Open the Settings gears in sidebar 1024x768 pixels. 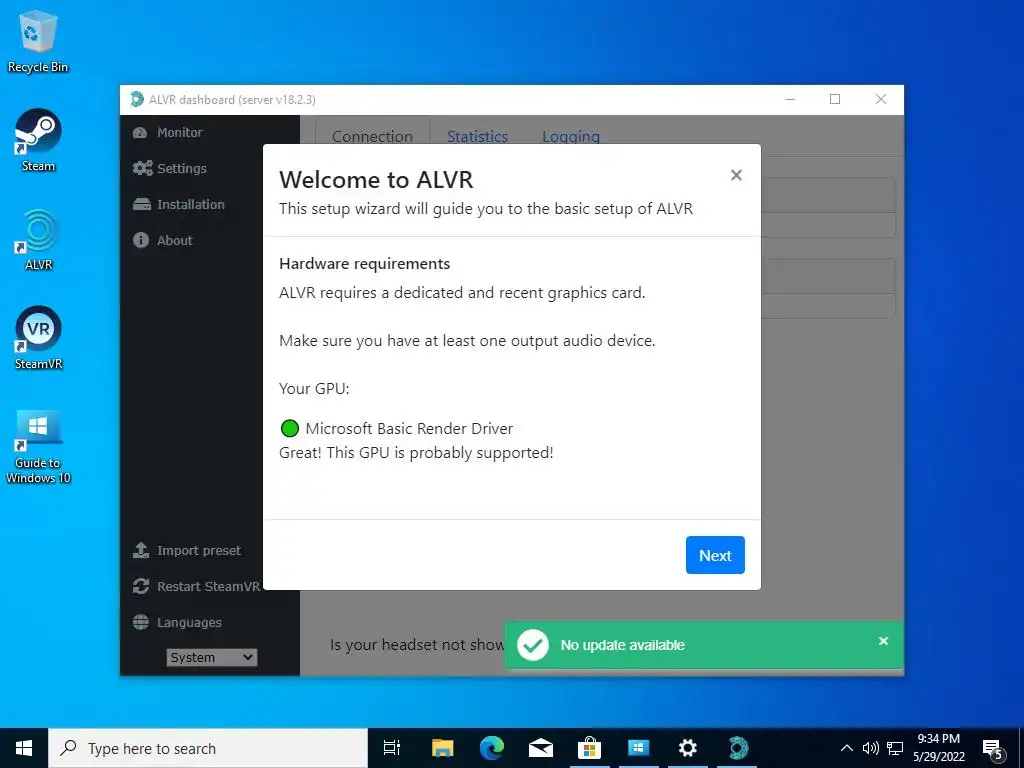[142, 168]
